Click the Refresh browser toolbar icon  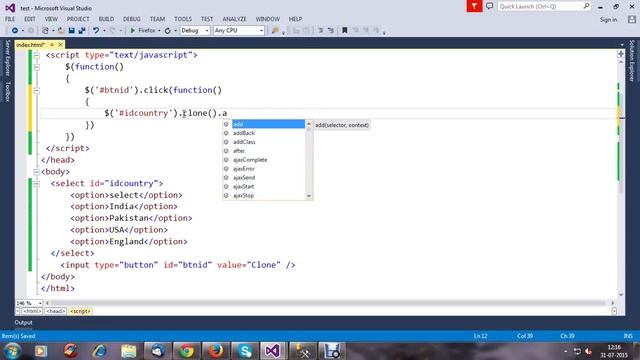[x=167, y=31]
